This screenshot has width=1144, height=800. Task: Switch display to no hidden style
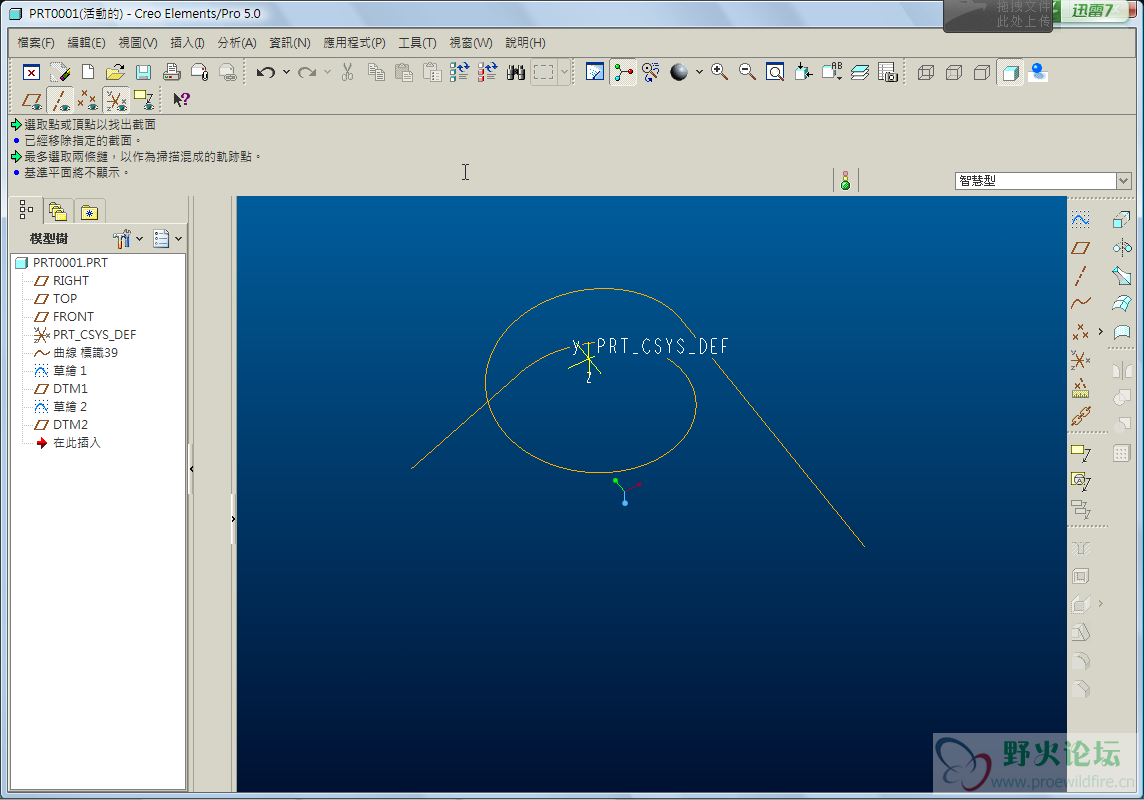pyautogui.click(x=982, y=72)
